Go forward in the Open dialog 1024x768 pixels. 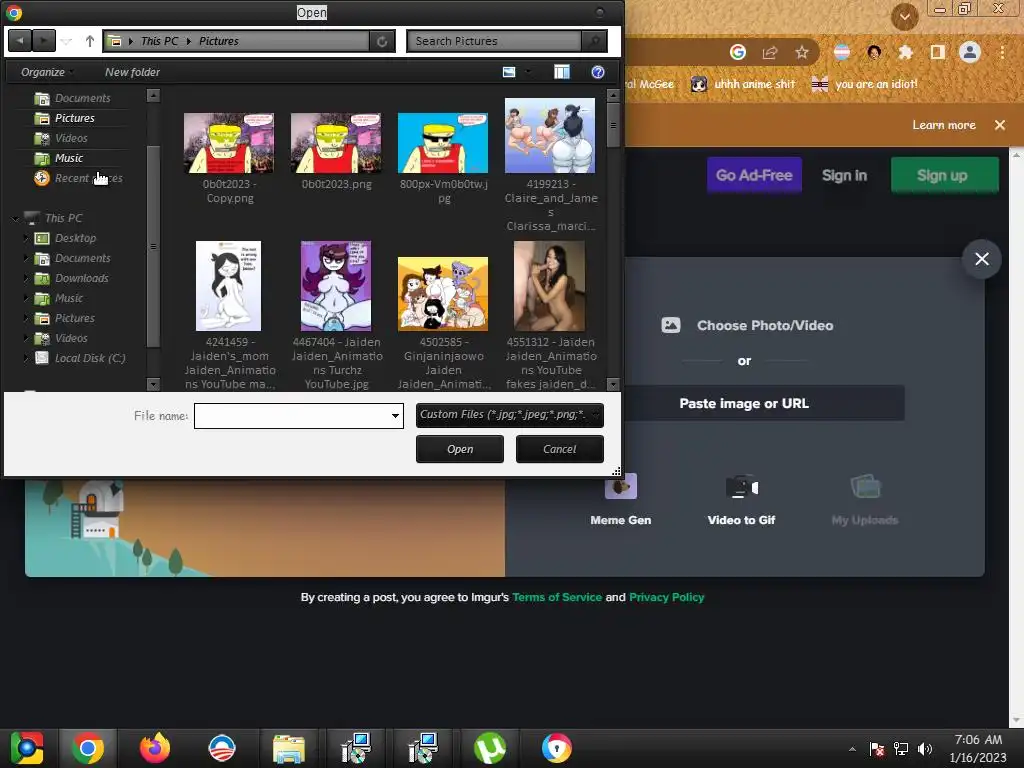click(43, 41)
